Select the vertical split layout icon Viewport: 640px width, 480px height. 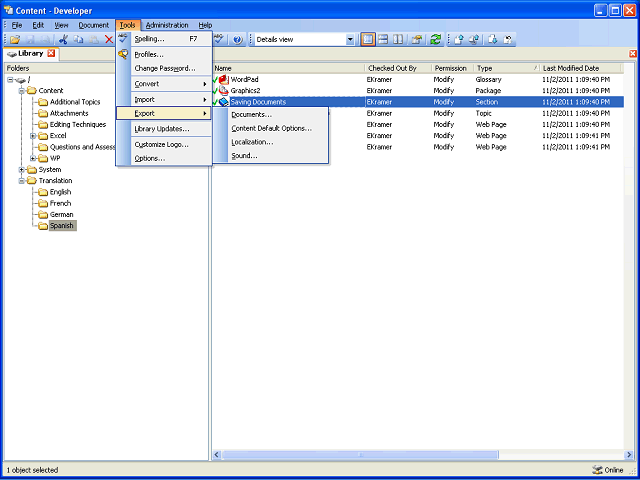(x=398, y=40)
